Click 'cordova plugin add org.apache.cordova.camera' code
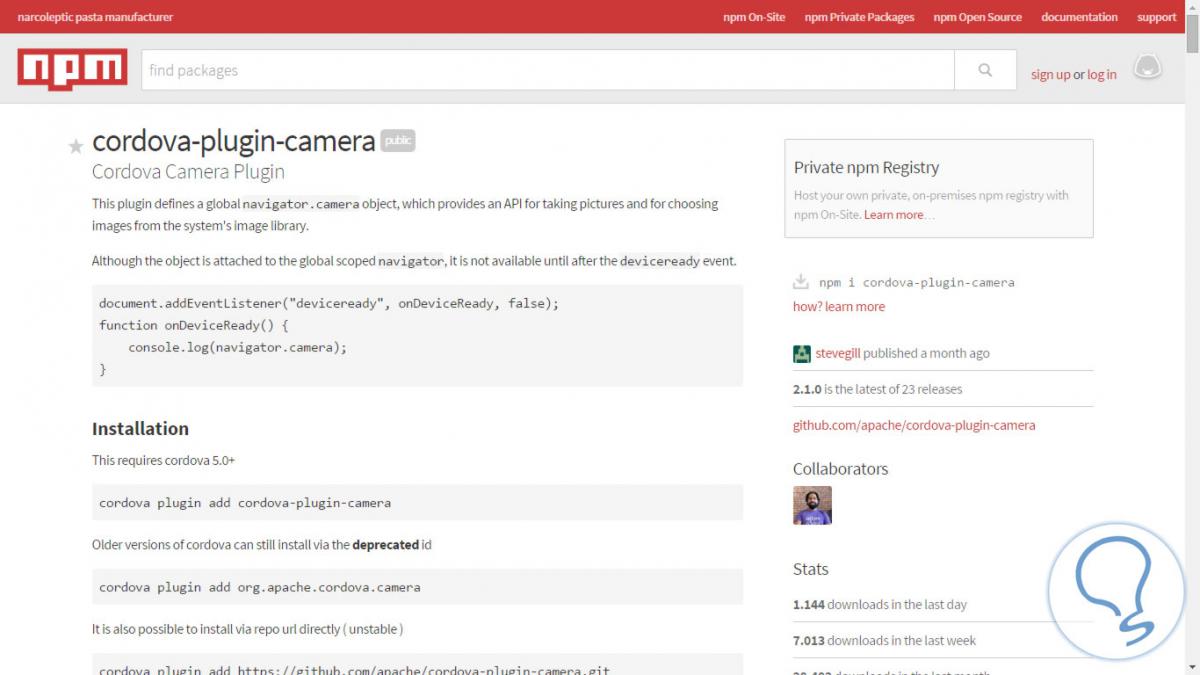Image resolution: width=1200 pixels, height=675 pixels. [260, 587]
